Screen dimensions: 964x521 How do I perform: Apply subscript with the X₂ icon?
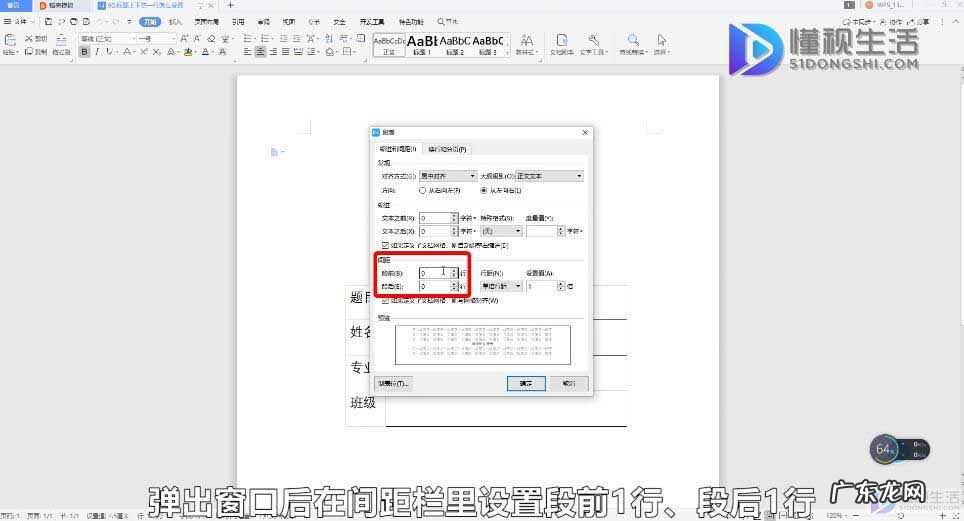[157, 52]
